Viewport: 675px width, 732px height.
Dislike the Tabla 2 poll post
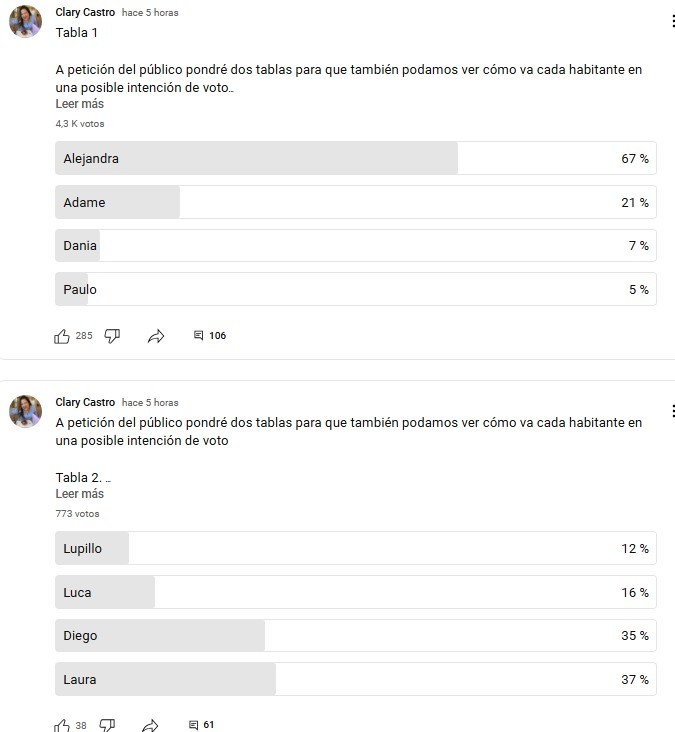(x=107, y=725)
